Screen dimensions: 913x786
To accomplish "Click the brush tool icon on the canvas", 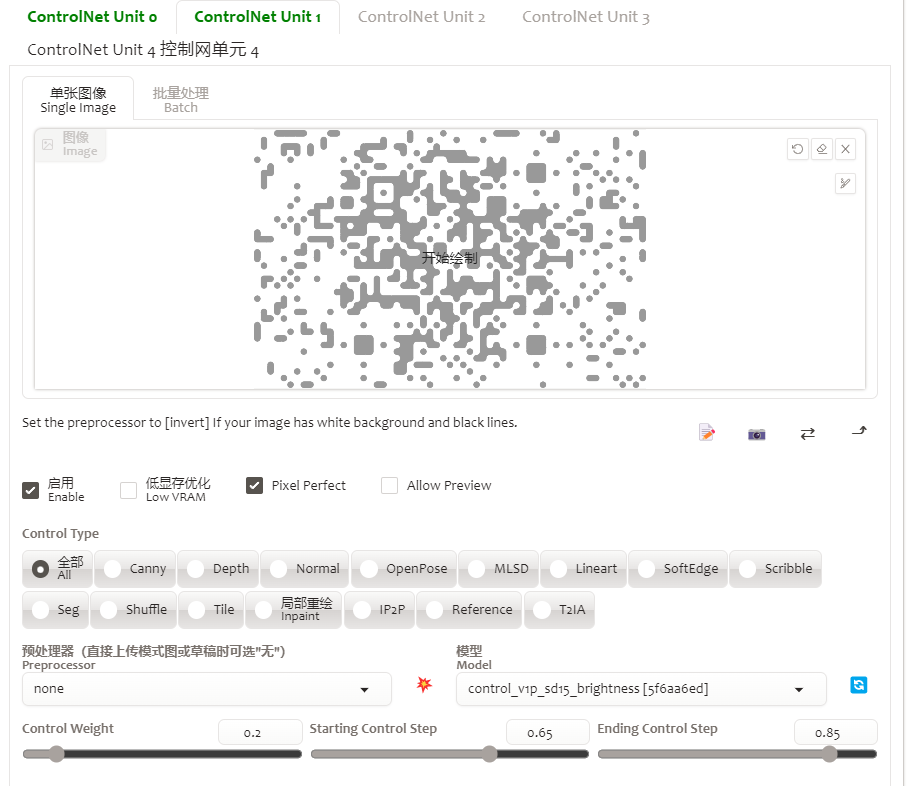I will coord(845,183).
